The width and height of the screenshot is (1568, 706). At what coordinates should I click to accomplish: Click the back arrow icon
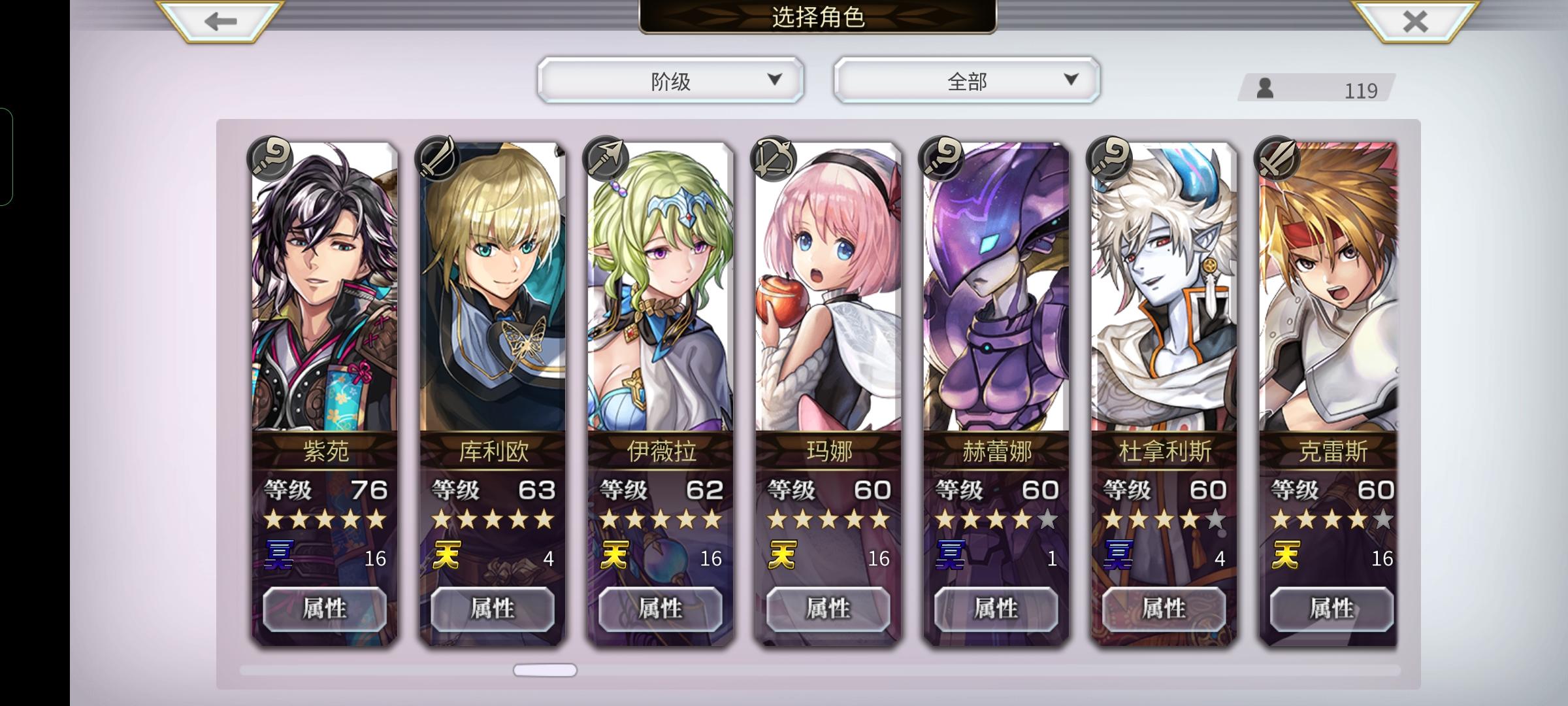point(220,22)
